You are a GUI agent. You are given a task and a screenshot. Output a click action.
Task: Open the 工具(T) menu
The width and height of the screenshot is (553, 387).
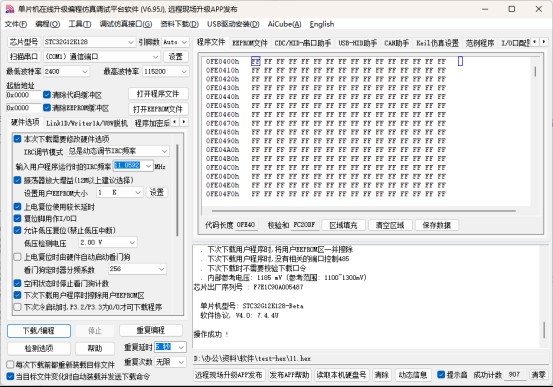80,24
